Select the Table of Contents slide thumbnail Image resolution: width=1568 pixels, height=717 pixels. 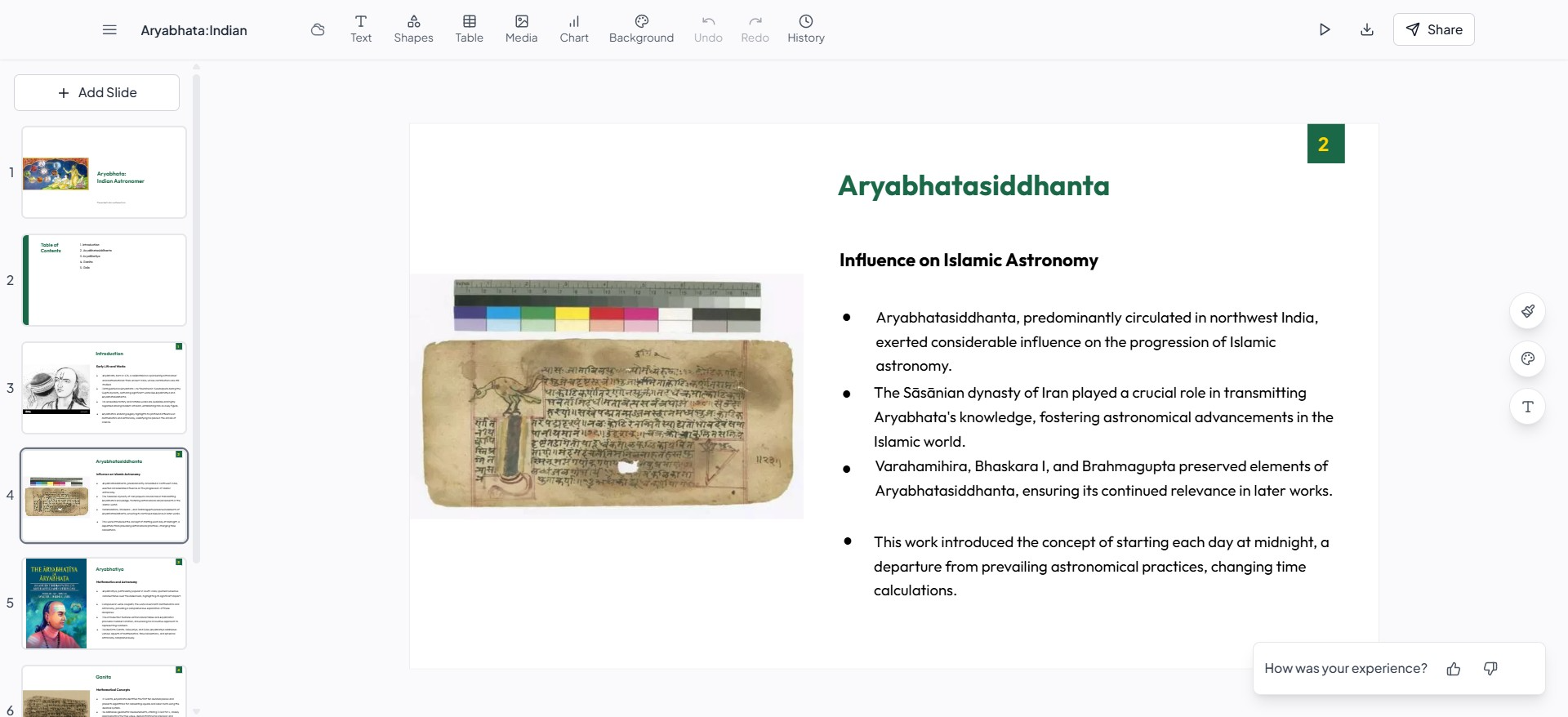(x=105, y=280)
